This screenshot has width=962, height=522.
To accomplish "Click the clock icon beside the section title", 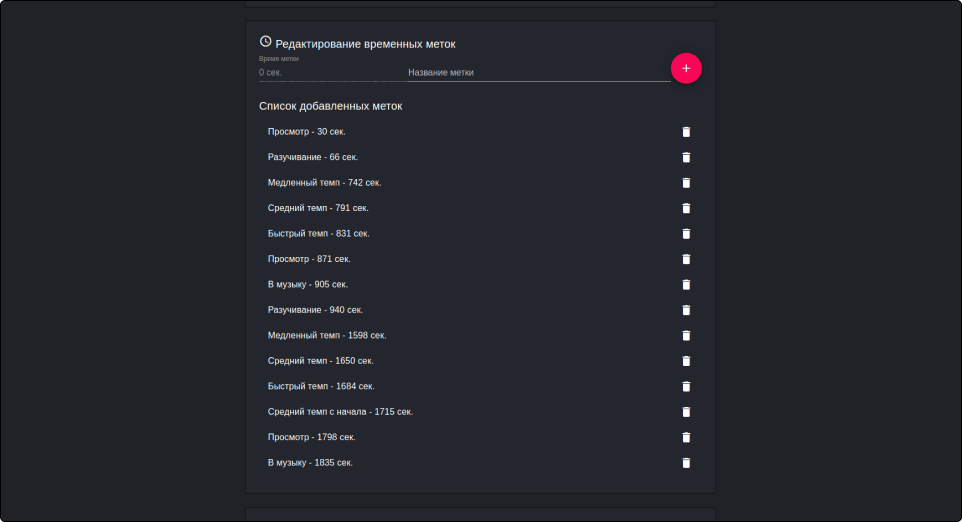I will (265, 42).
